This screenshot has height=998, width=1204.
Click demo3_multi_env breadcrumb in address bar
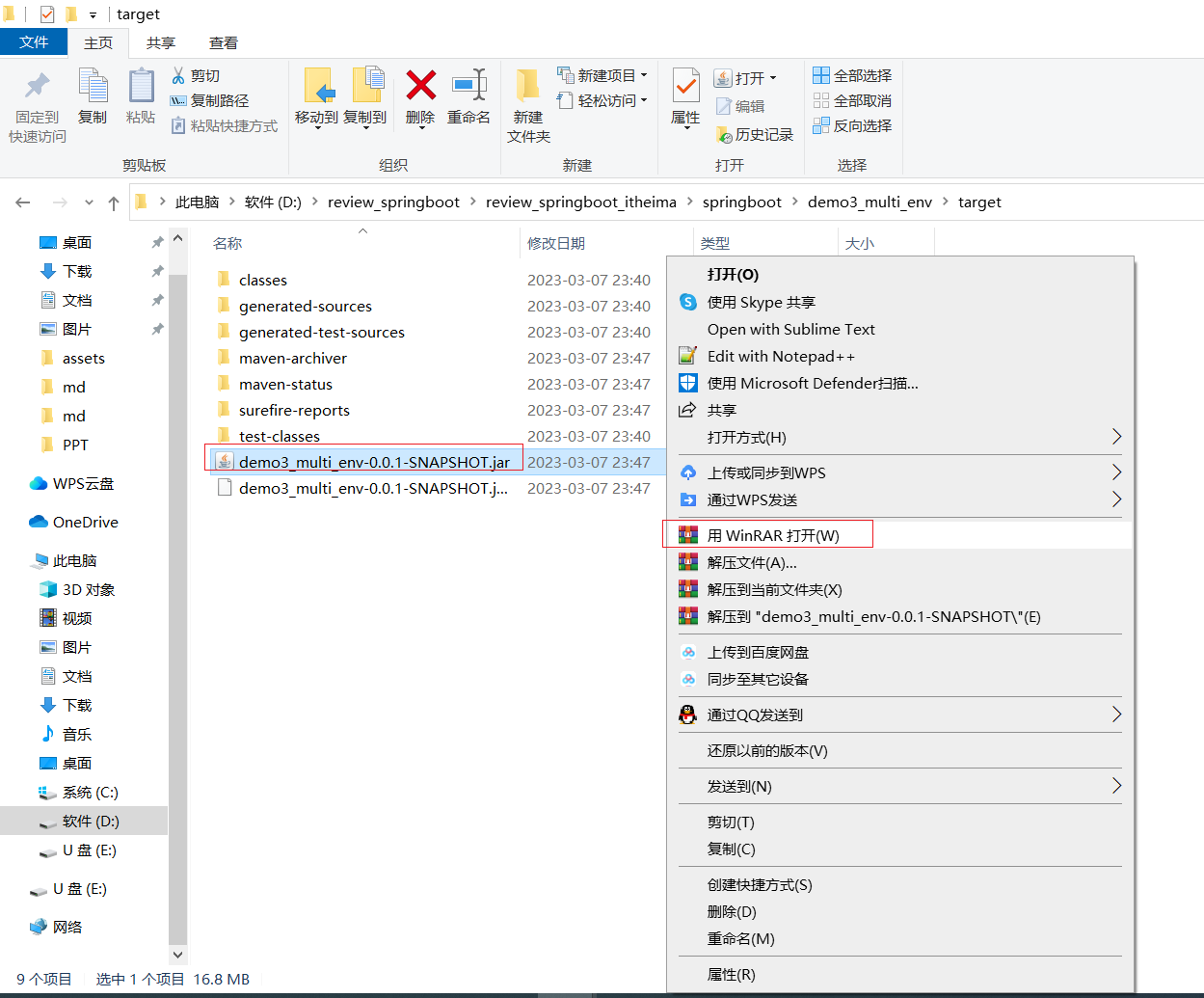[870, 202]
